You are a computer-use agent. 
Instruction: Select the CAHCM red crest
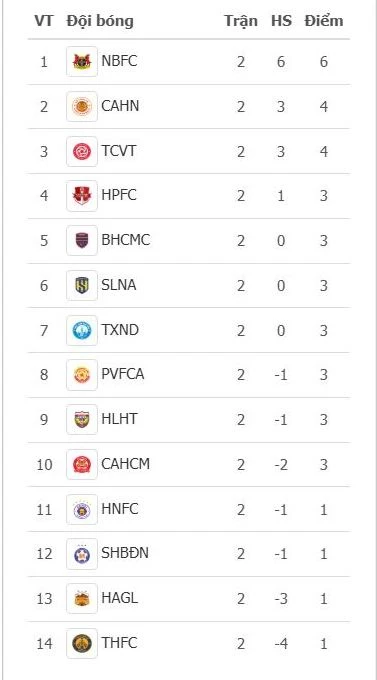pyautogui.click(x=82, y=464)
